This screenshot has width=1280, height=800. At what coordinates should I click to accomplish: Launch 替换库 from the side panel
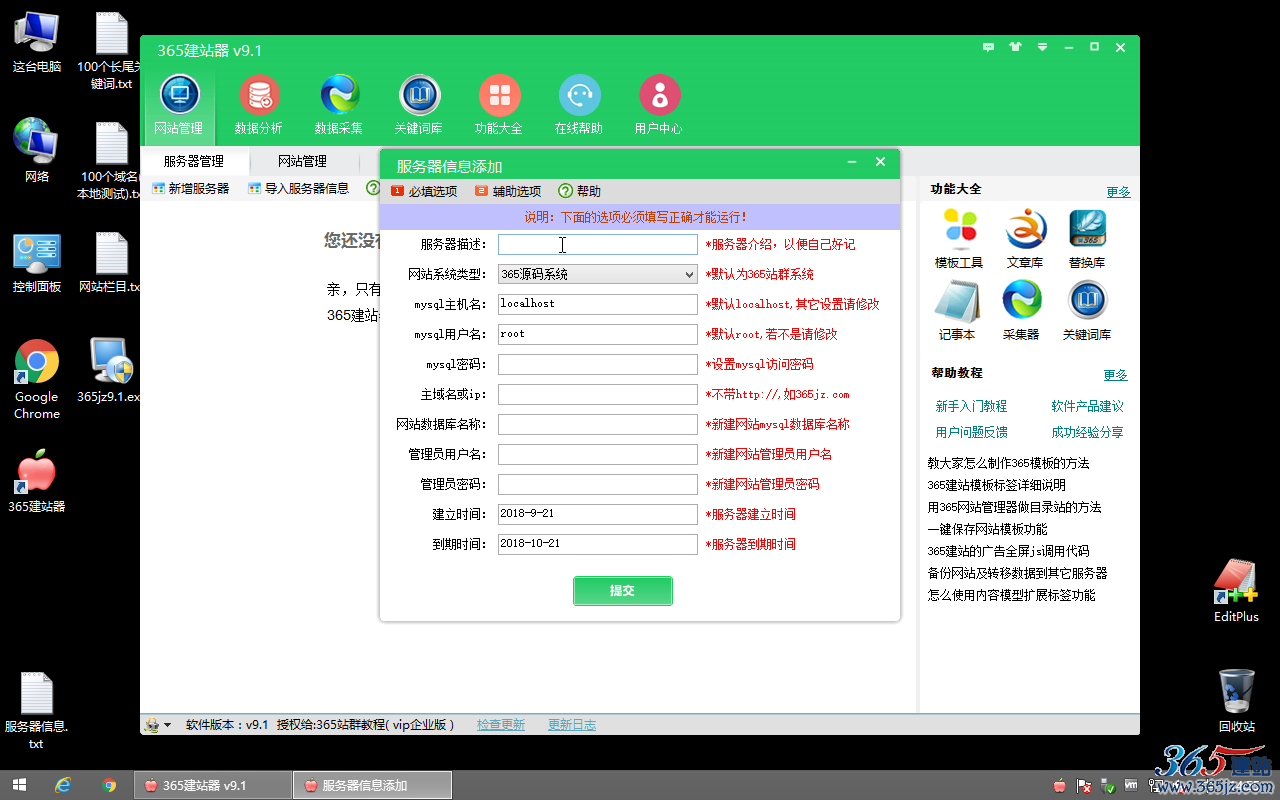pos(1087,238)
